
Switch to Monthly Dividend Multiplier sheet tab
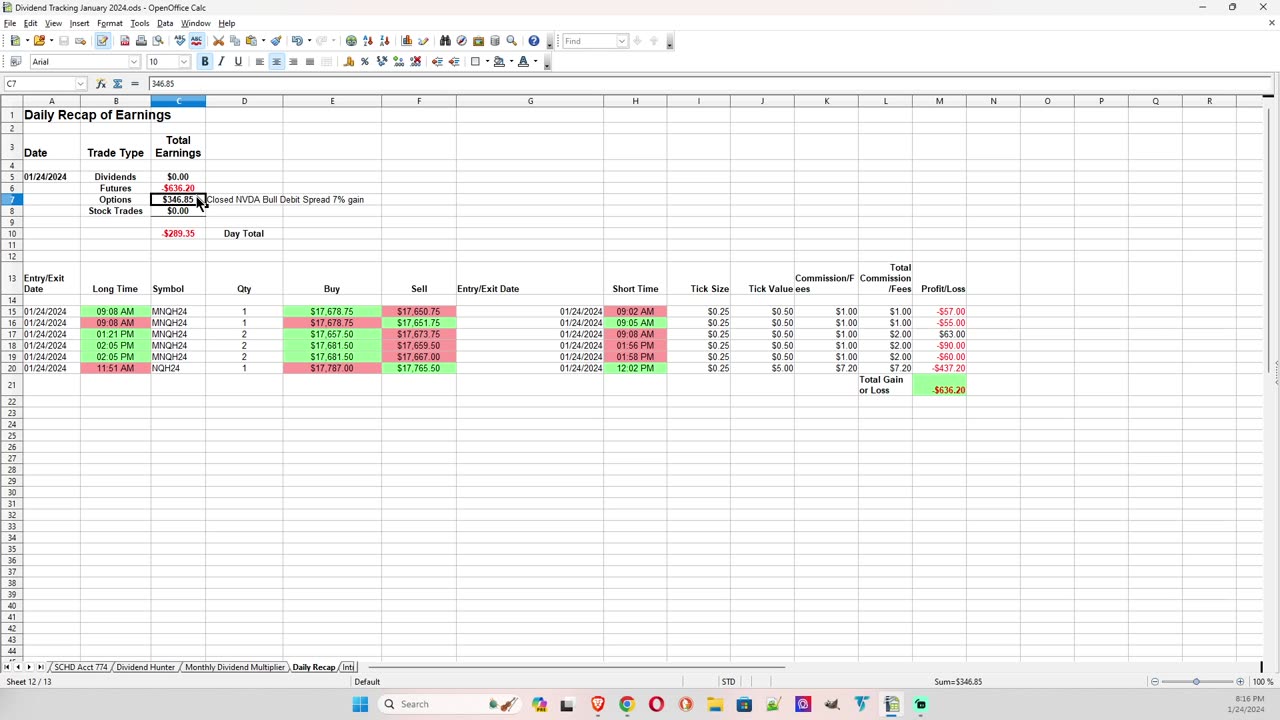(235, 667)
